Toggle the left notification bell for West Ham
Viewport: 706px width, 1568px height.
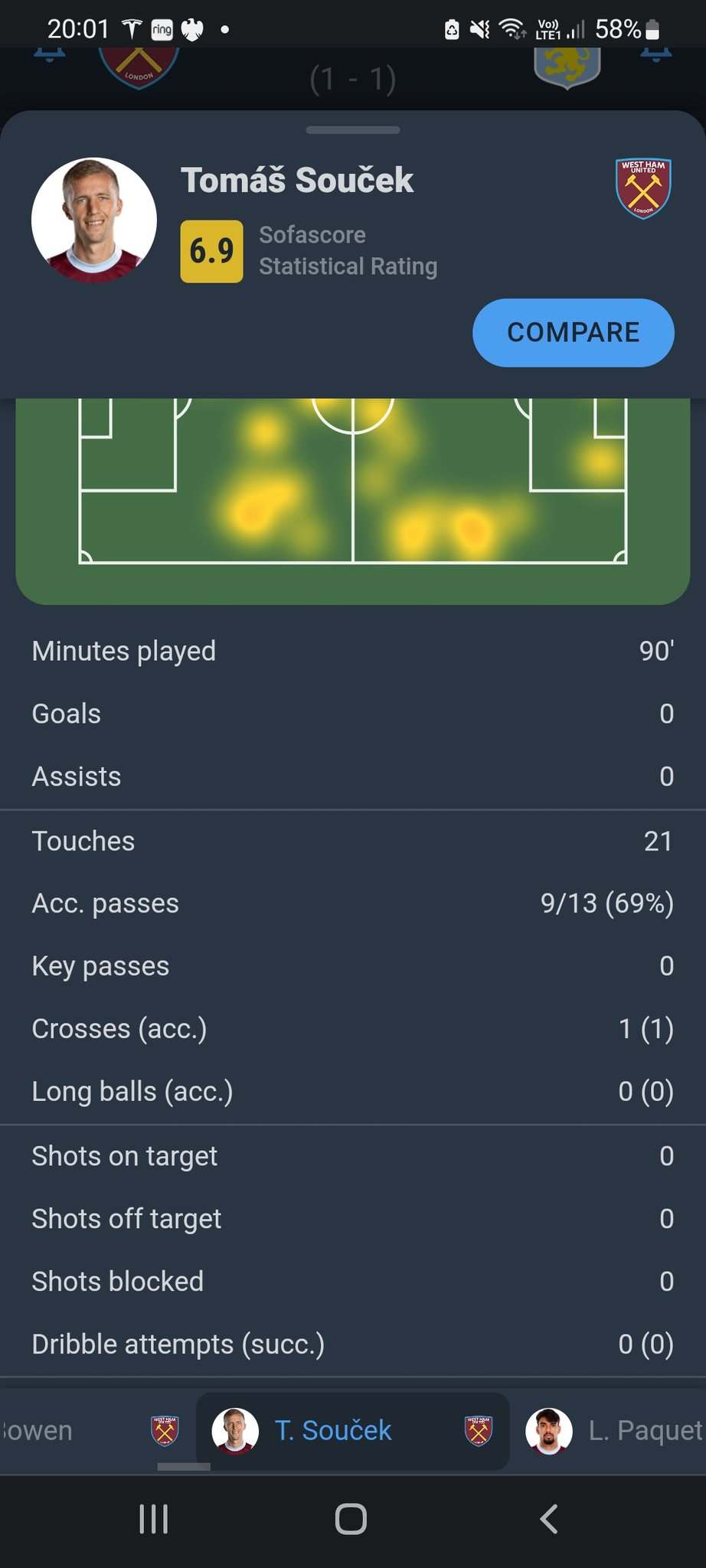pyautogui.click(x=50, y=55)
